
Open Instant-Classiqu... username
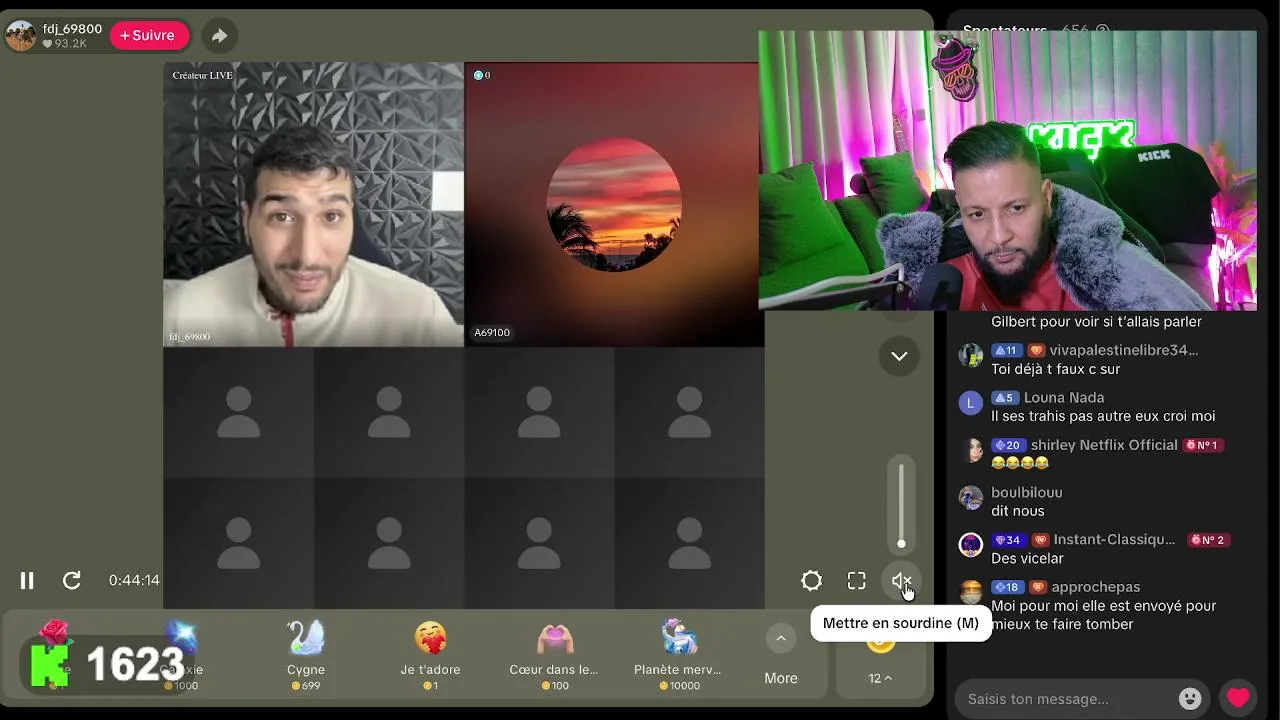coord(1114,539)
